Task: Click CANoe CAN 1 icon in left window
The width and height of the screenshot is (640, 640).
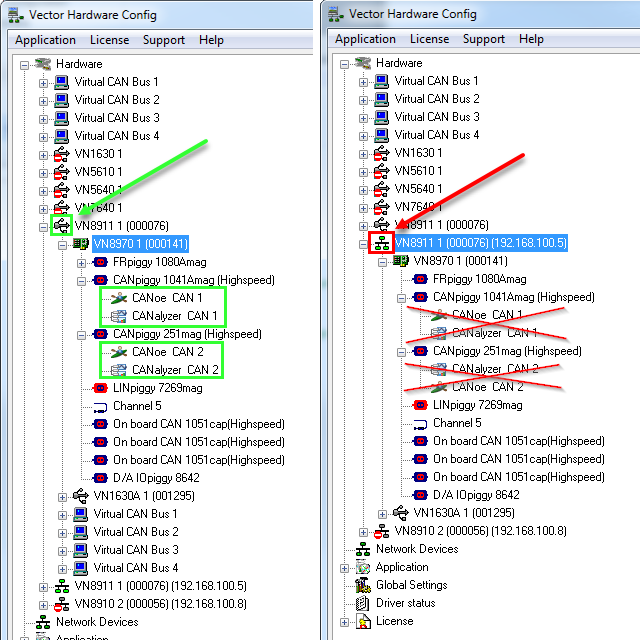Action: pyautogui.click(x=118, y=298)
